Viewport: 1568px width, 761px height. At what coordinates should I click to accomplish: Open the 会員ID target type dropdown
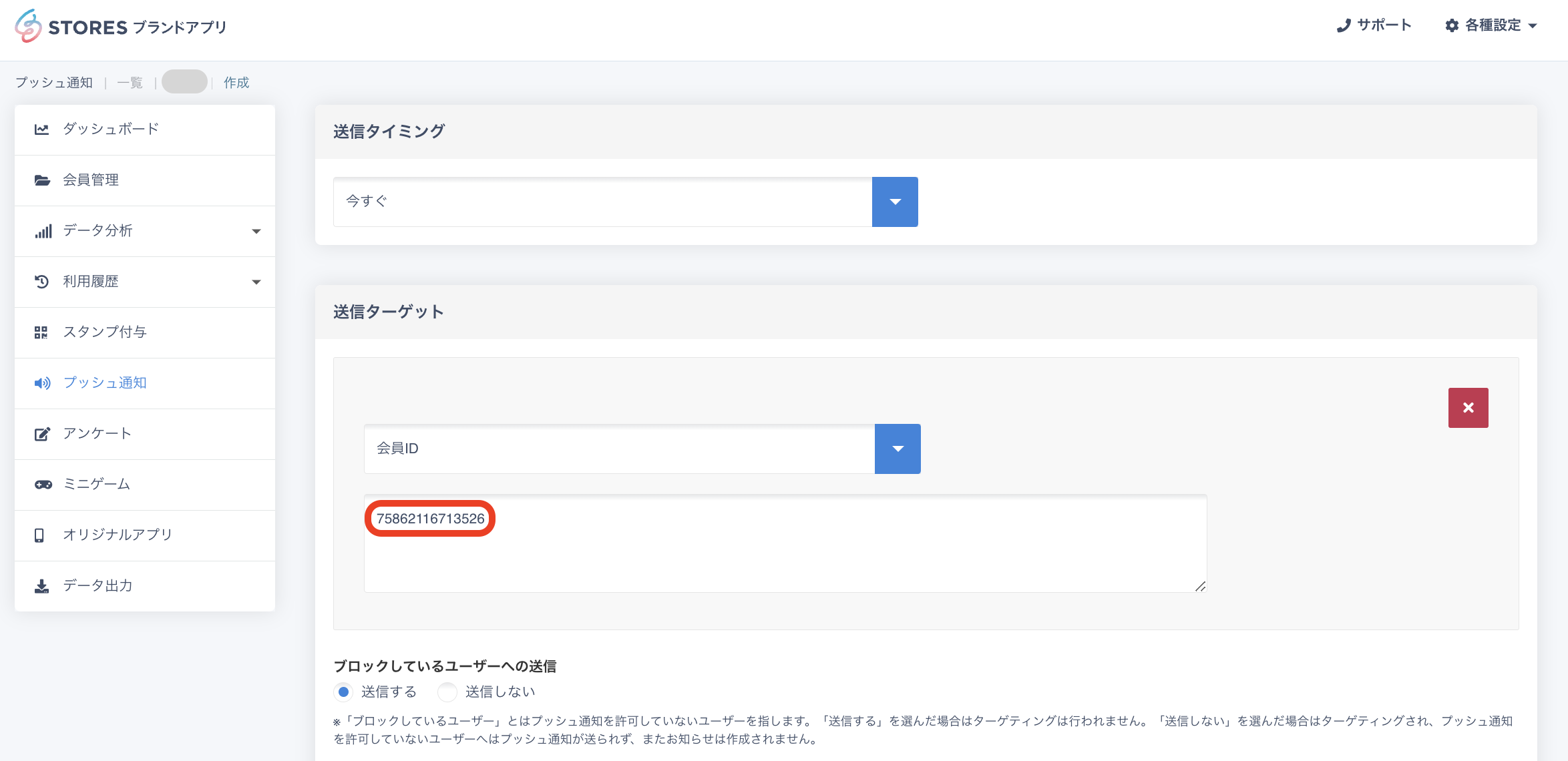click(x=898, y=449)
